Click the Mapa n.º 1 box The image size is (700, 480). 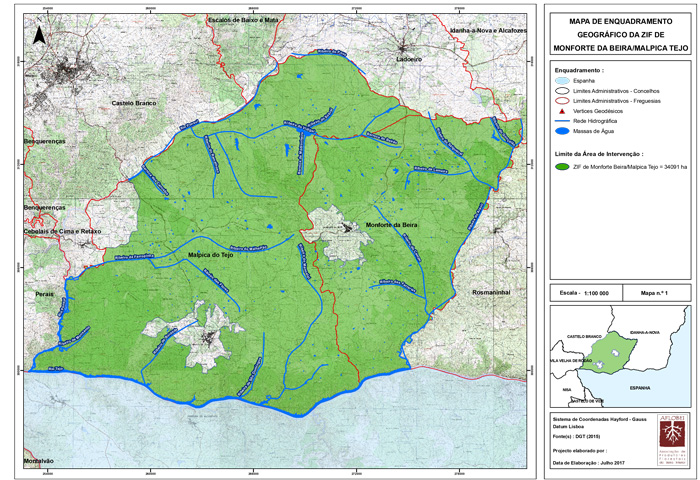click(653, 293)
